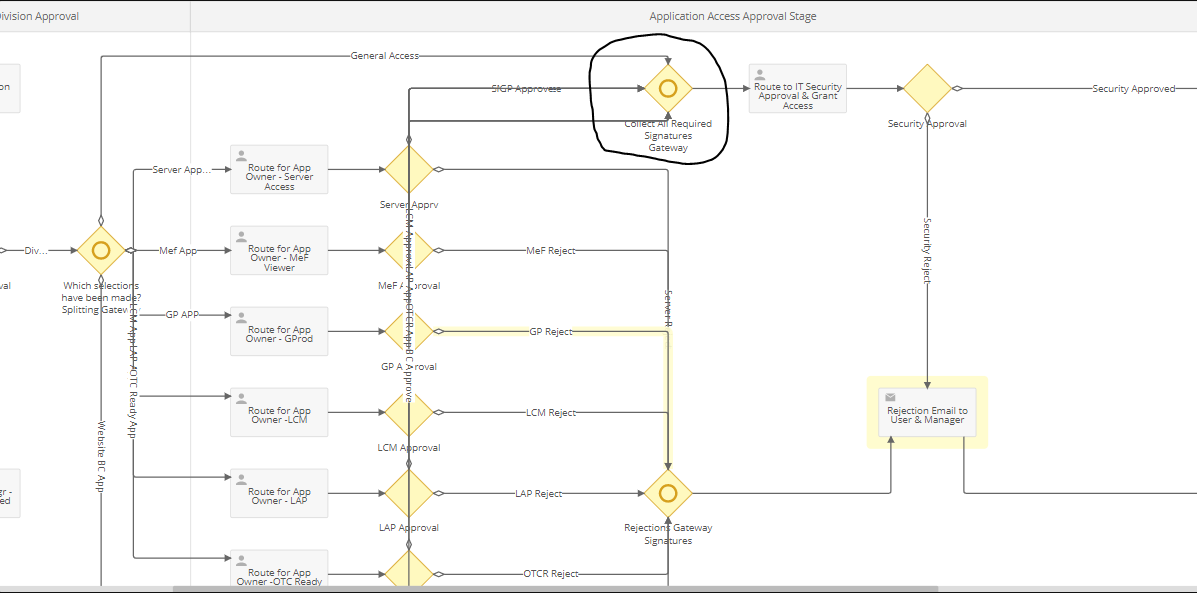Select the Server Apprv gateway diamond

pyautogui.click(x=408, y=169)
